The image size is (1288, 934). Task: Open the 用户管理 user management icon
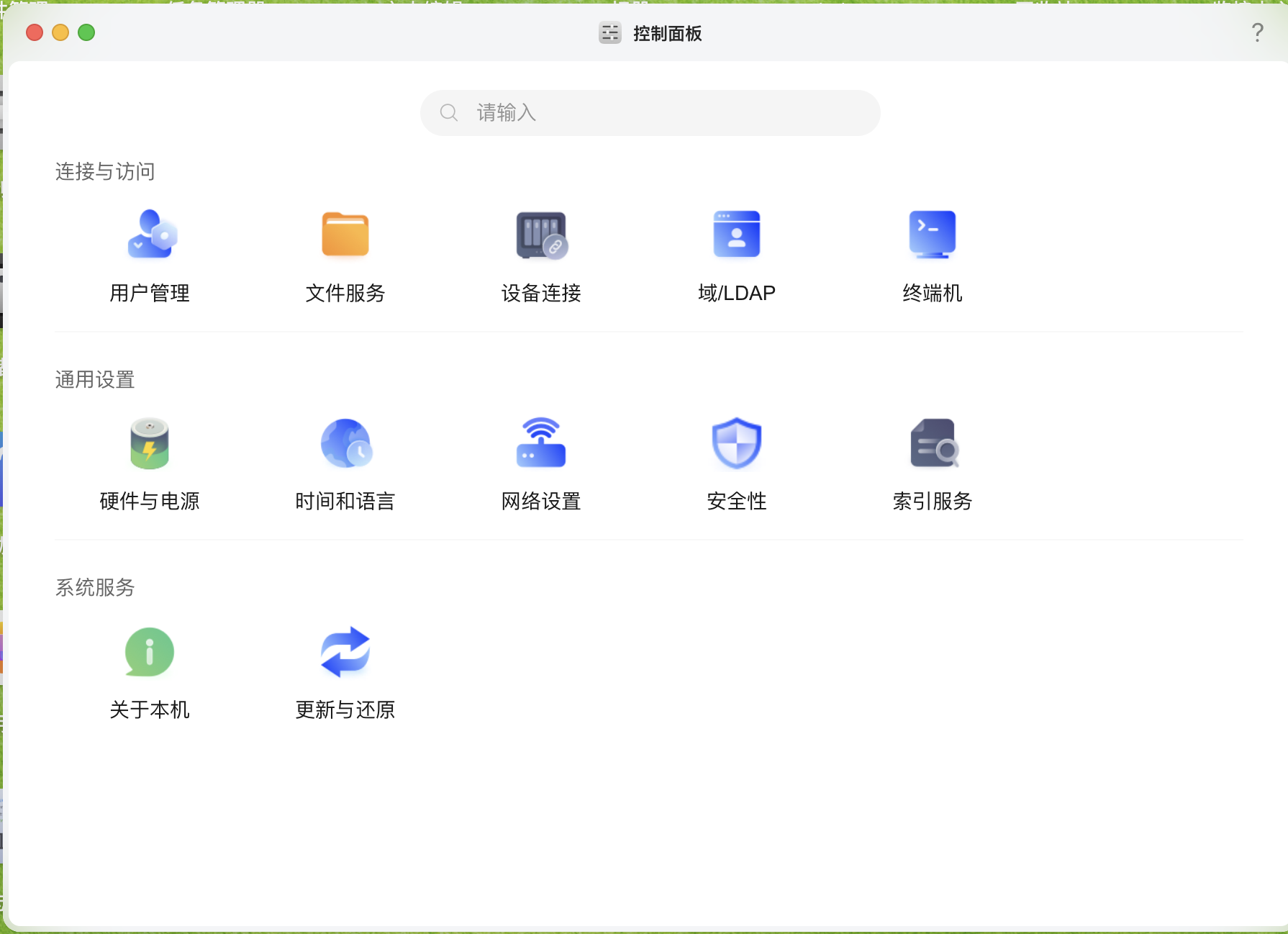(151, 234)
